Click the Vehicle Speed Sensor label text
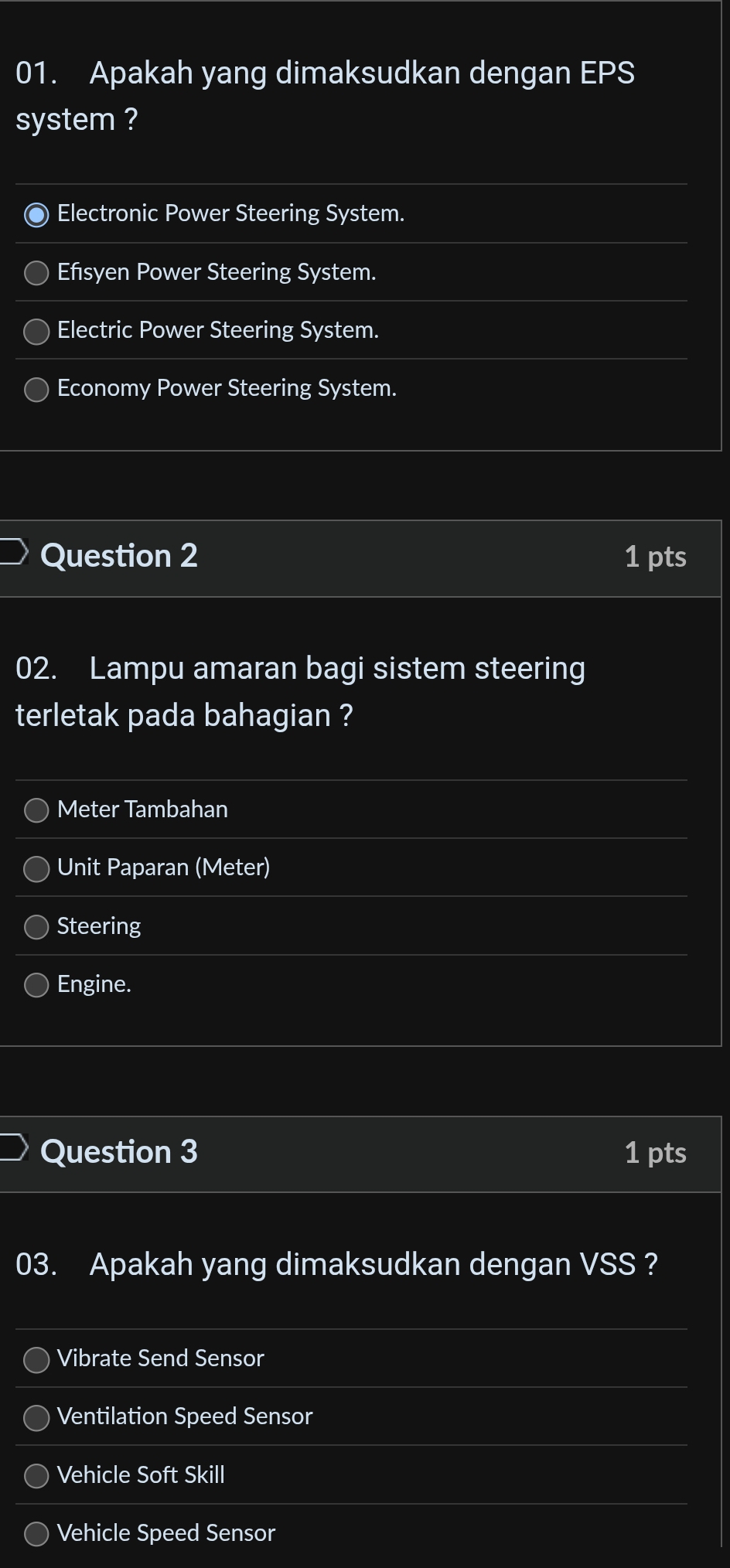 [166, 1533]
